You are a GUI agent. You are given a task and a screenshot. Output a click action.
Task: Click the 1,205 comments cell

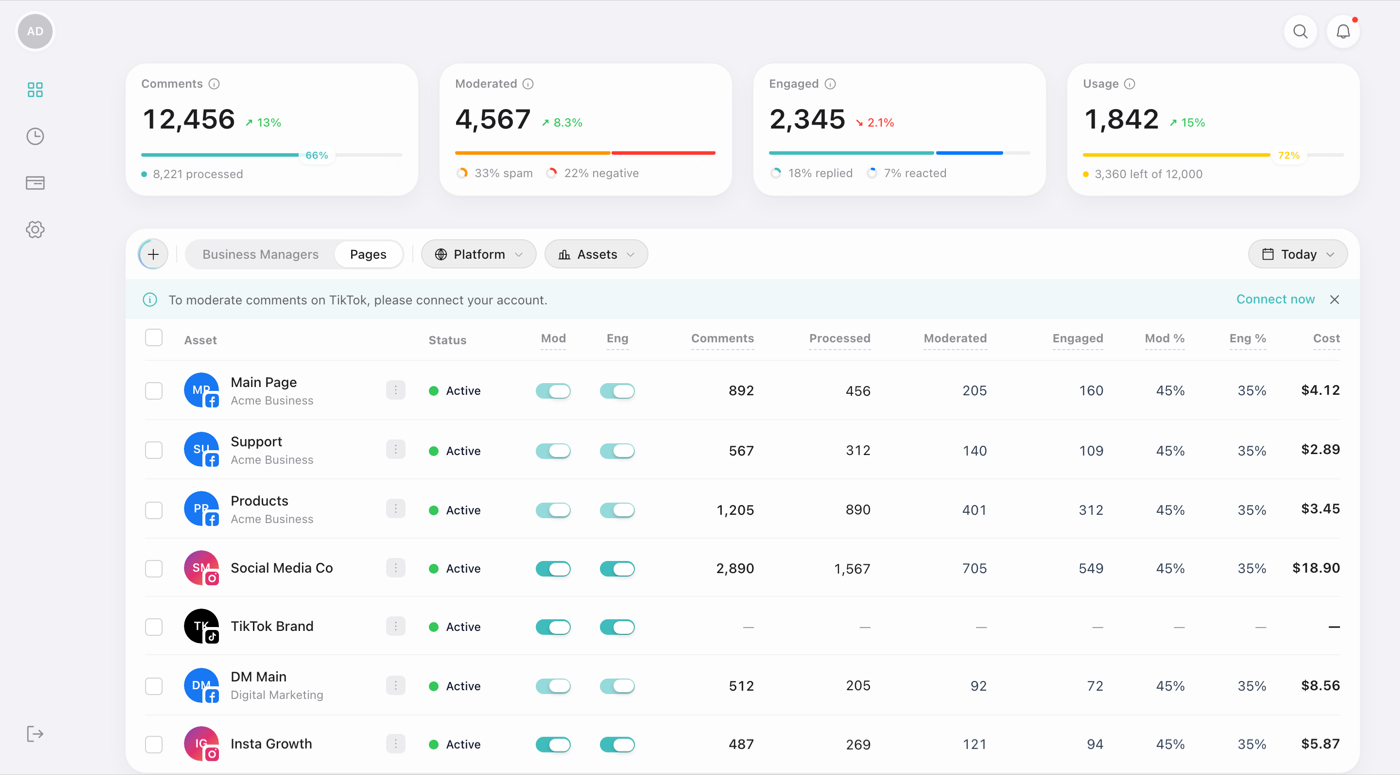click(735, 510)
